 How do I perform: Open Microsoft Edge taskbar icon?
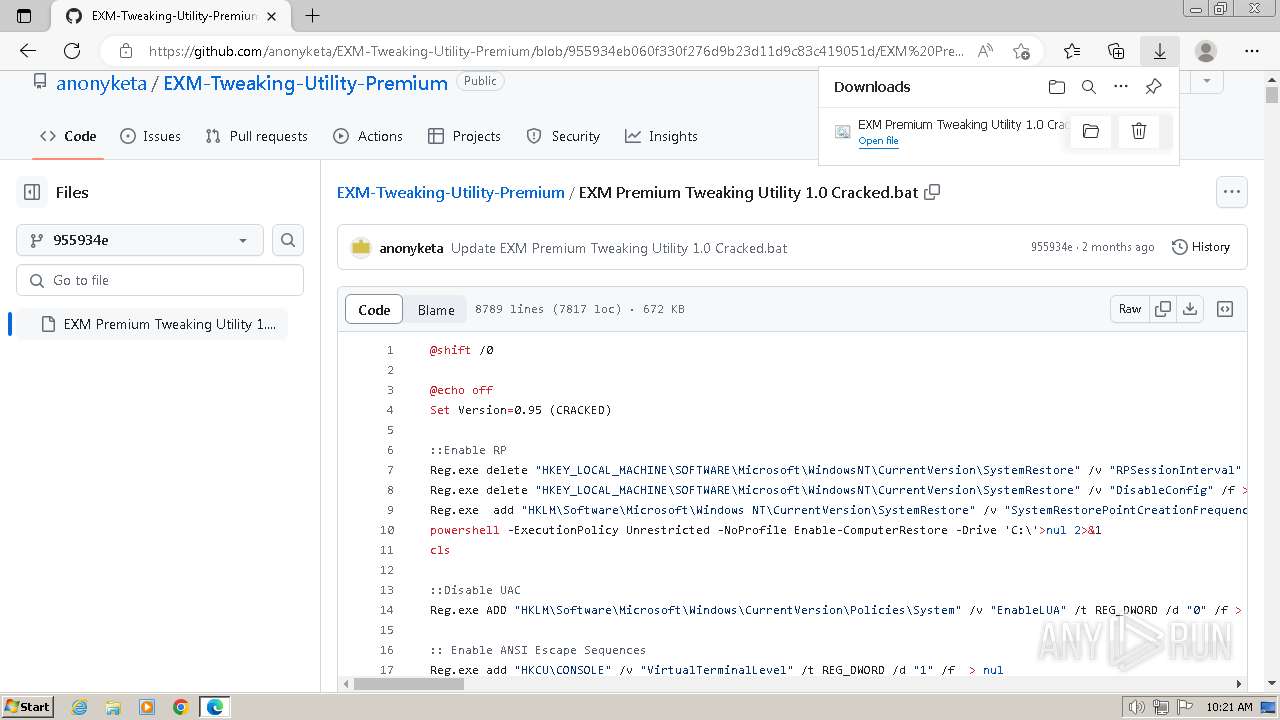pyautogui.click(x=214, y=707)
